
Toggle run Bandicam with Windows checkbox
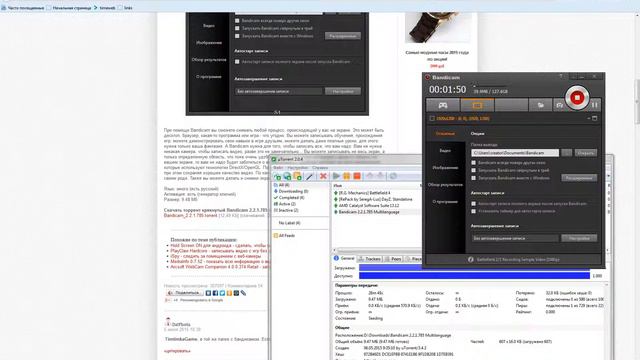point(473,178)
